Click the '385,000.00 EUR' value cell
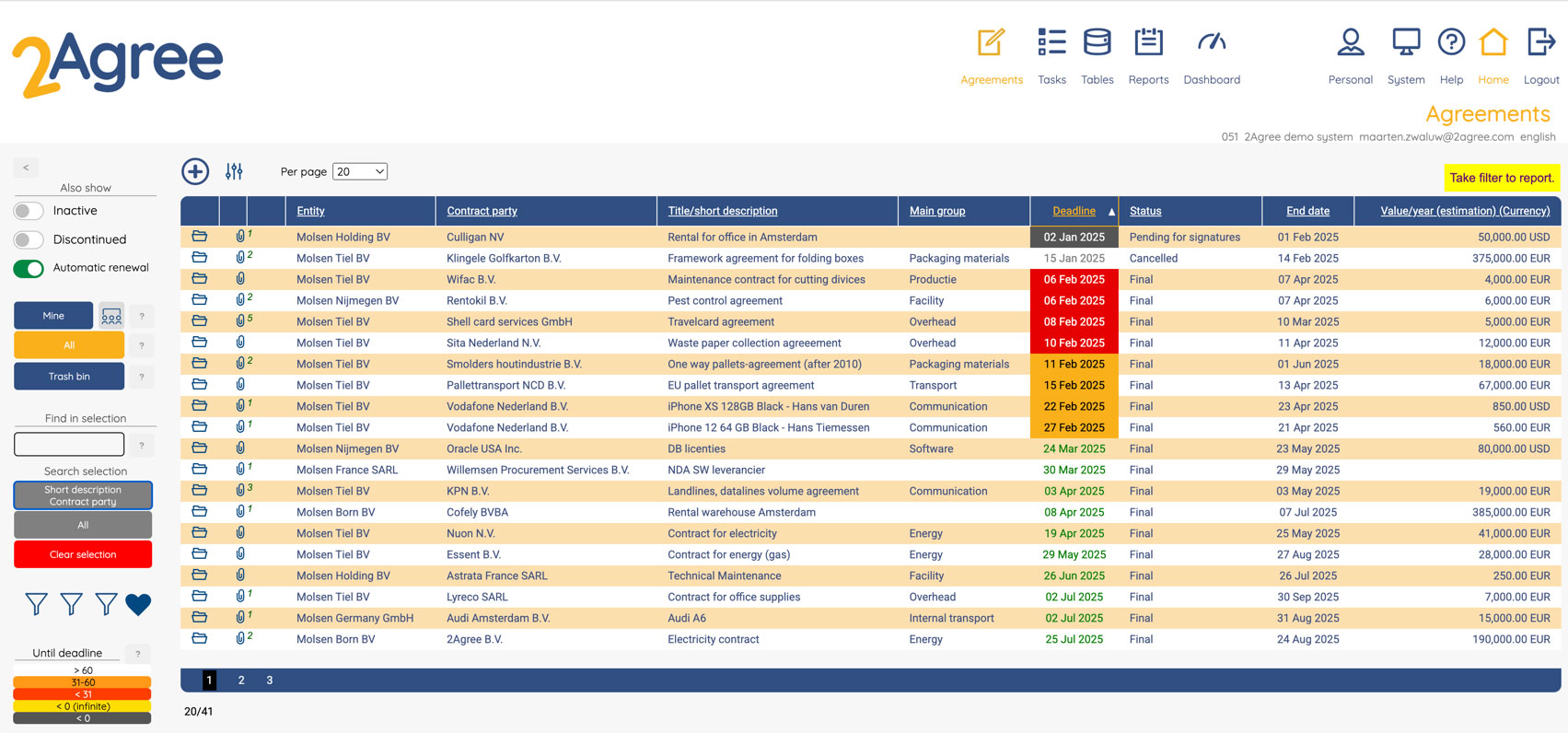This screenshot has height=733, width=1568. (1510, 512)
